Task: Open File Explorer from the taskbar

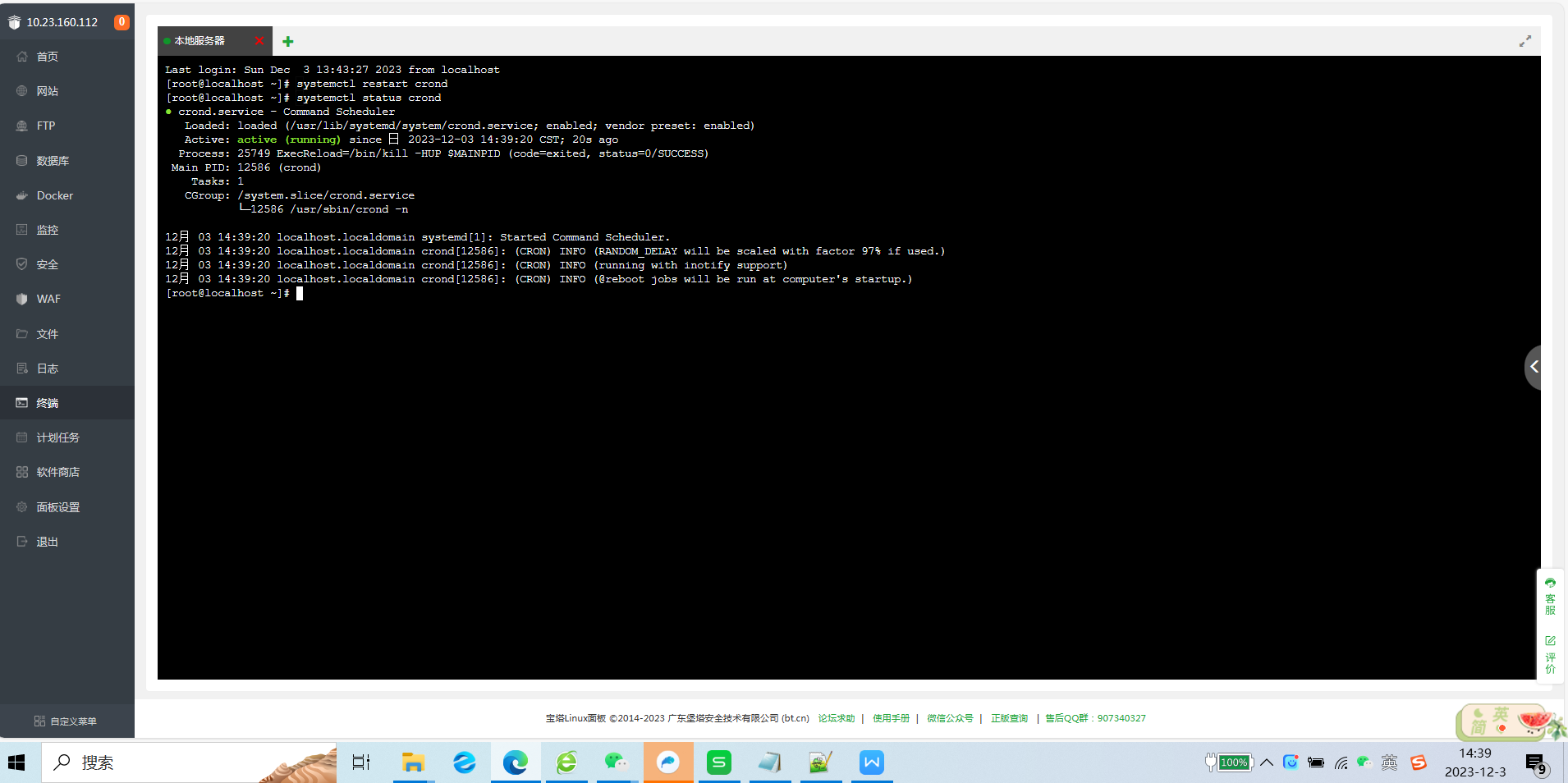Action: (x=412, y=762)
